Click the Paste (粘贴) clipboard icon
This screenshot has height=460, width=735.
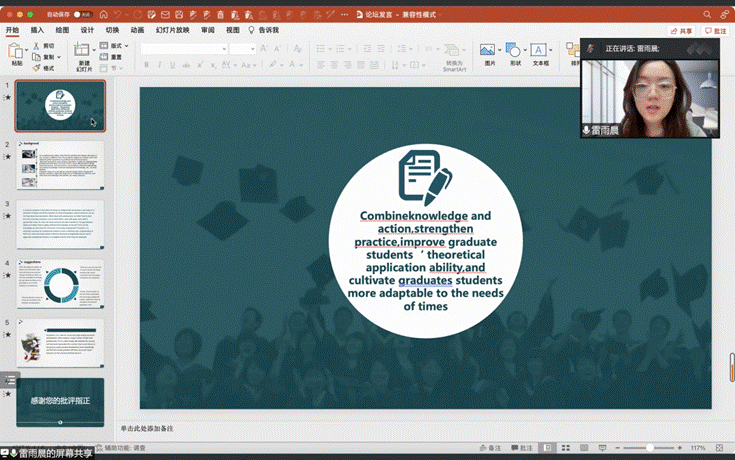(x=17, y=50)
